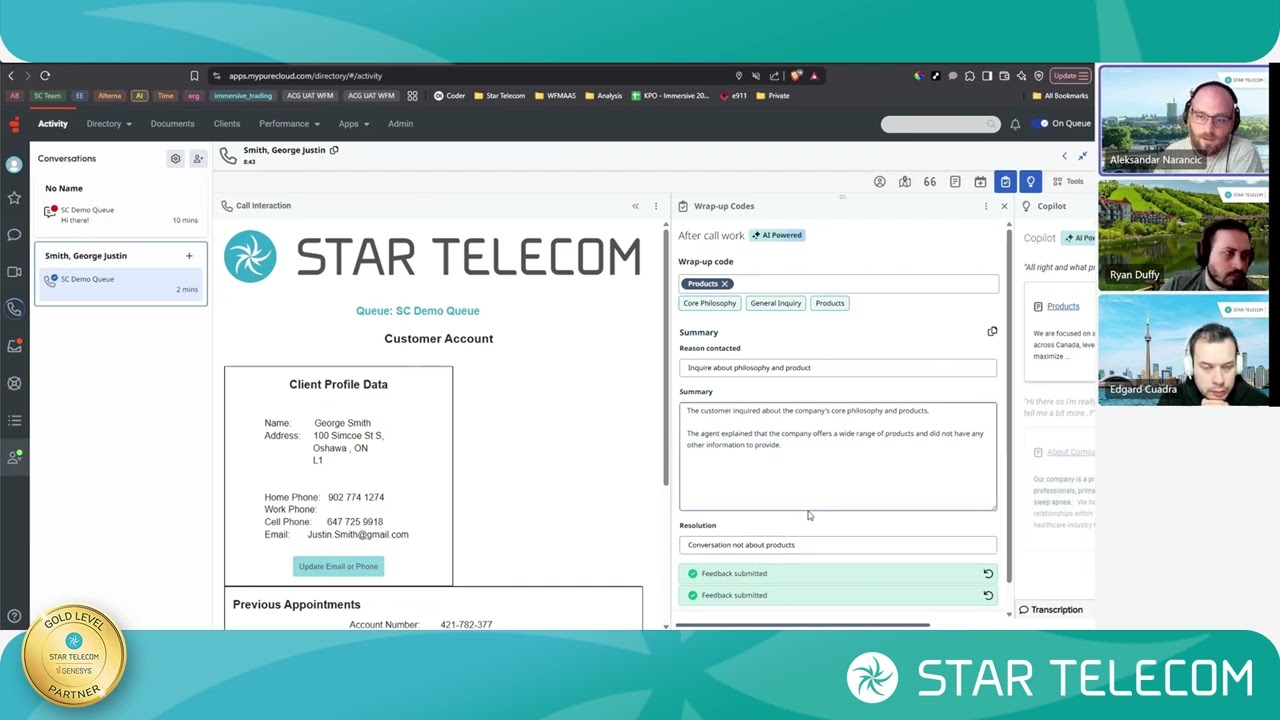The height and width of the screenshot is (720, 1280).
Task: Open the Tools menu in interaction toolbar
Action: click(x=1068, y=182)
